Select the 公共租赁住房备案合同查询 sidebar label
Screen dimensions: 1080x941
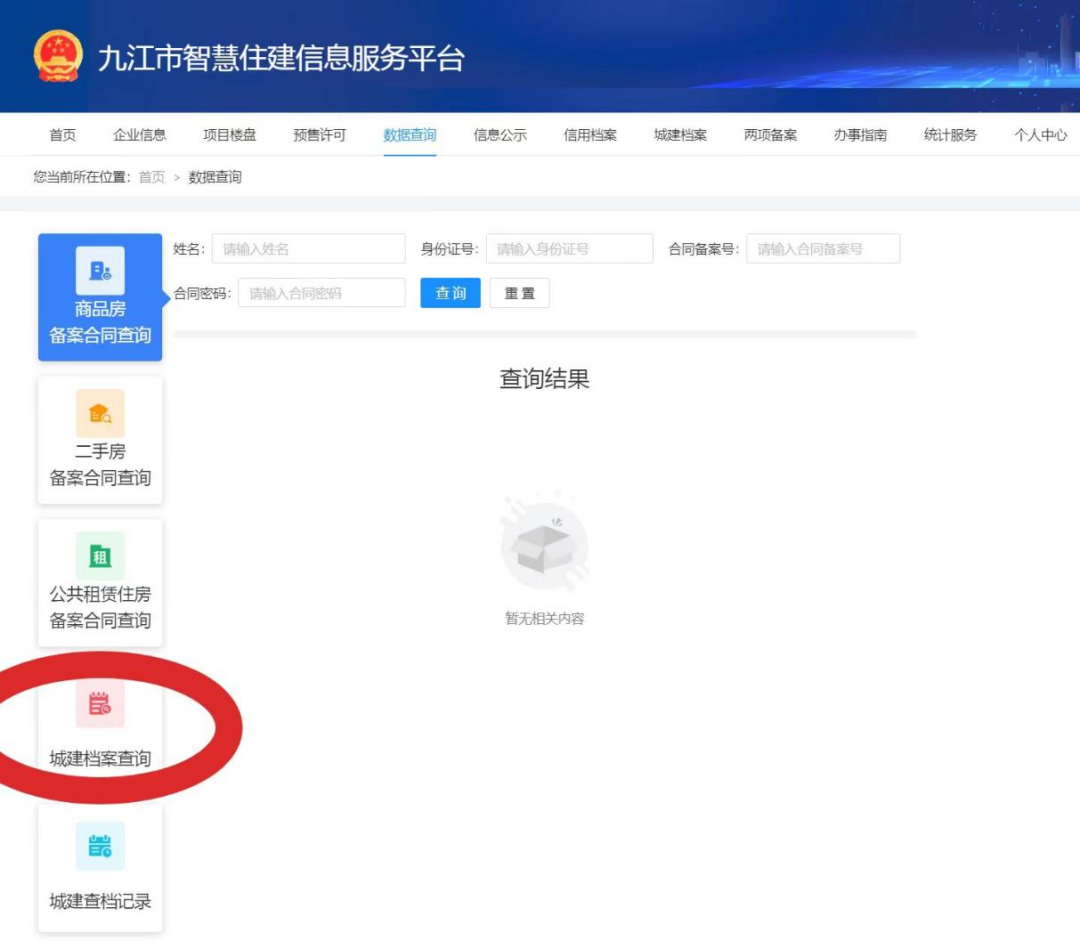(100, 608)
